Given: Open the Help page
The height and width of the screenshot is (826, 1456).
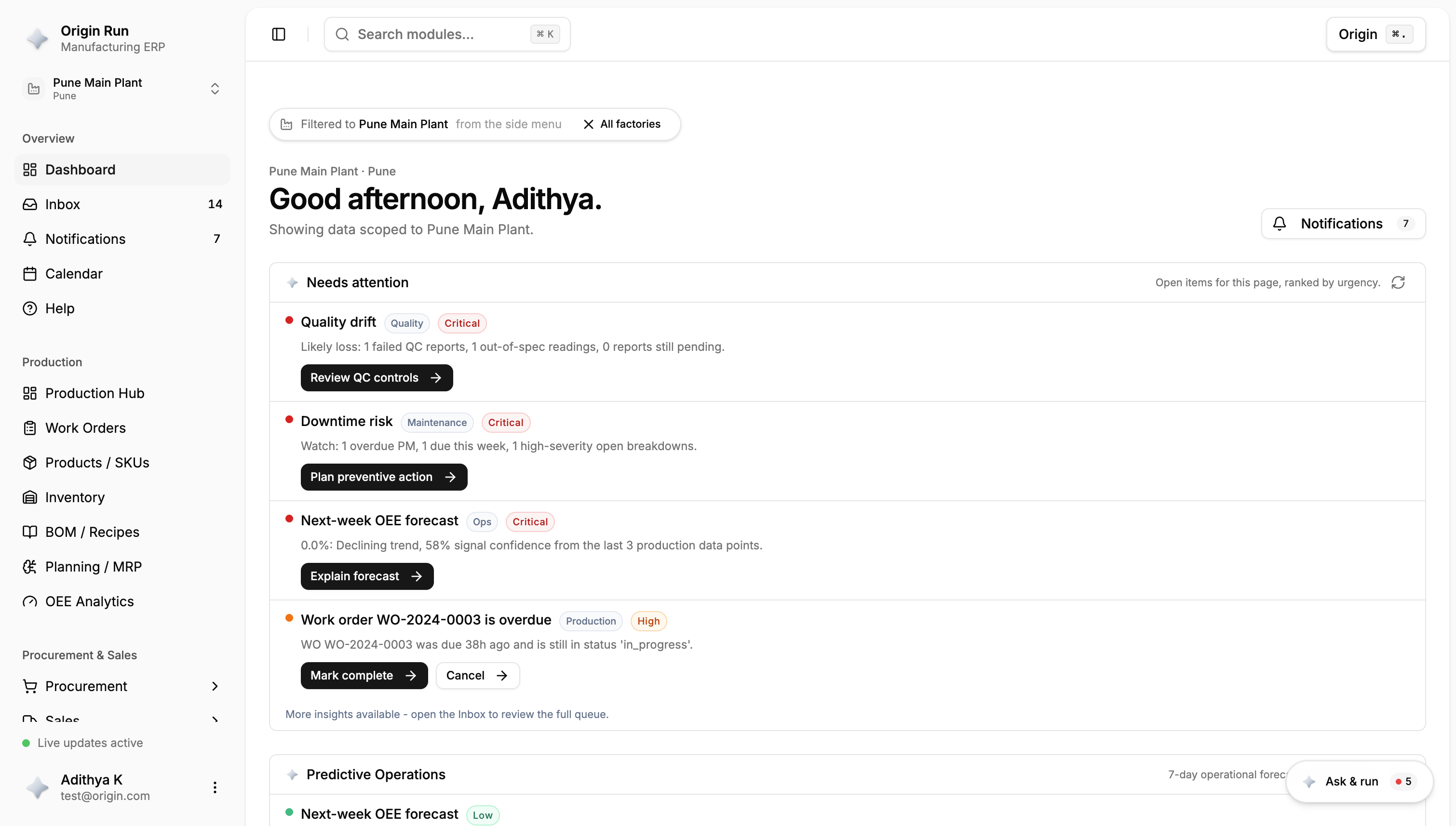Looking at the screenshot, I should pyautogui.click(x=122, y=308).
